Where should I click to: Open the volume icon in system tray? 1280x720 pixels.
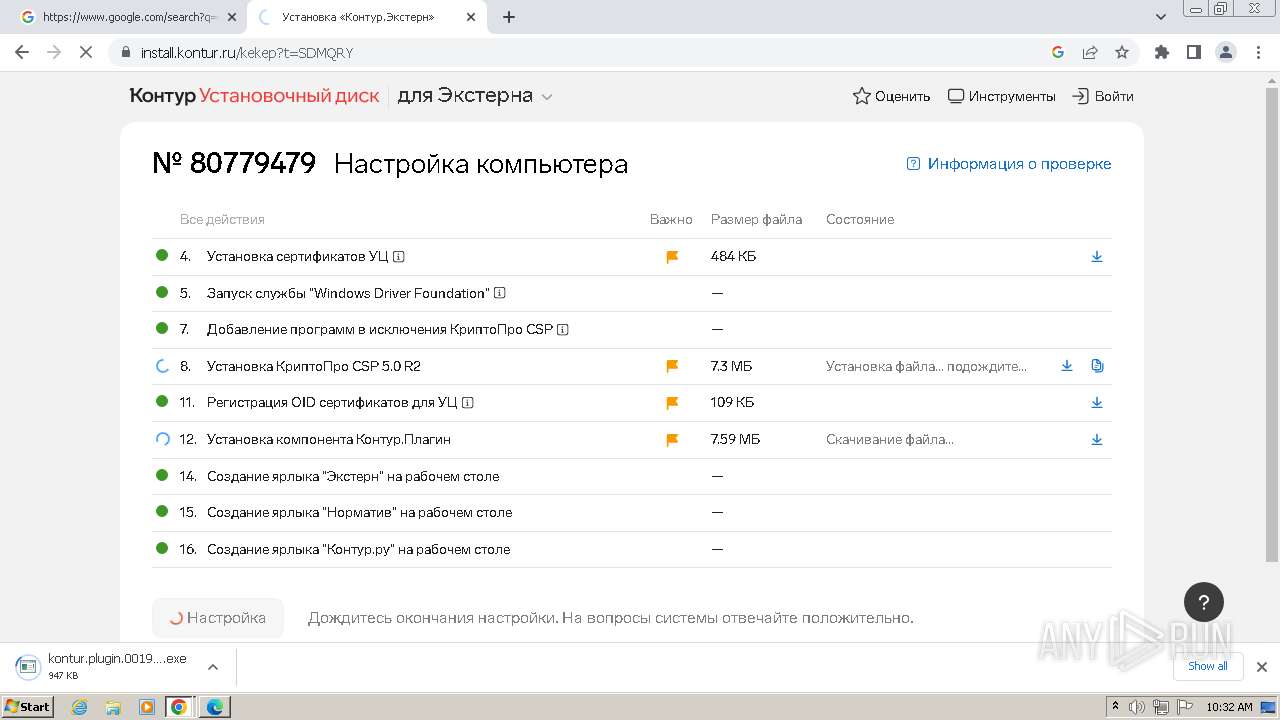pos(1139,707)
